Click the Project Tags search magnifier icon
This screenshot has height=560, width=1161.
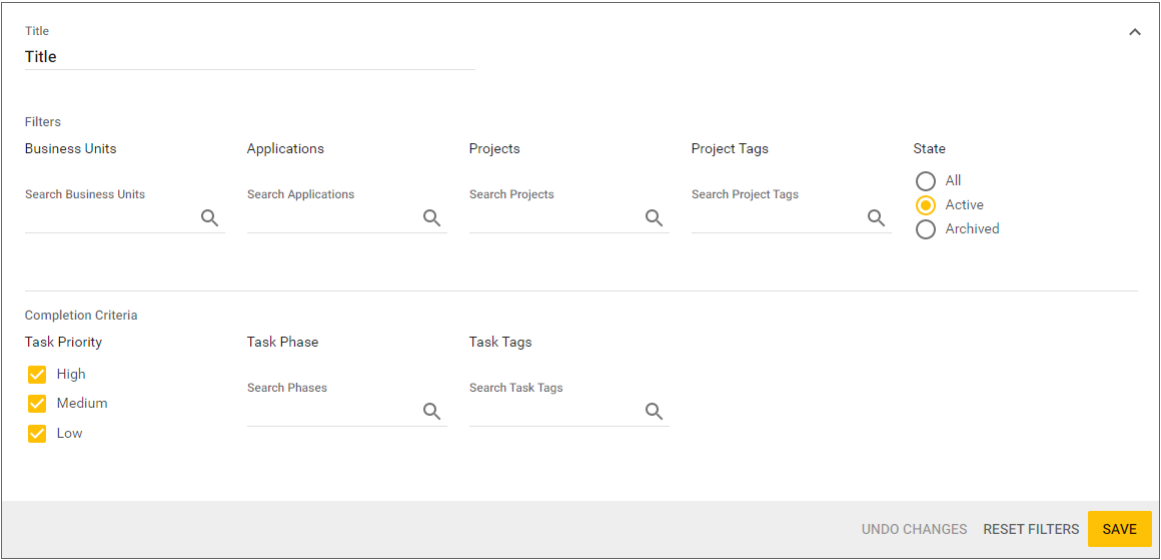876,218
